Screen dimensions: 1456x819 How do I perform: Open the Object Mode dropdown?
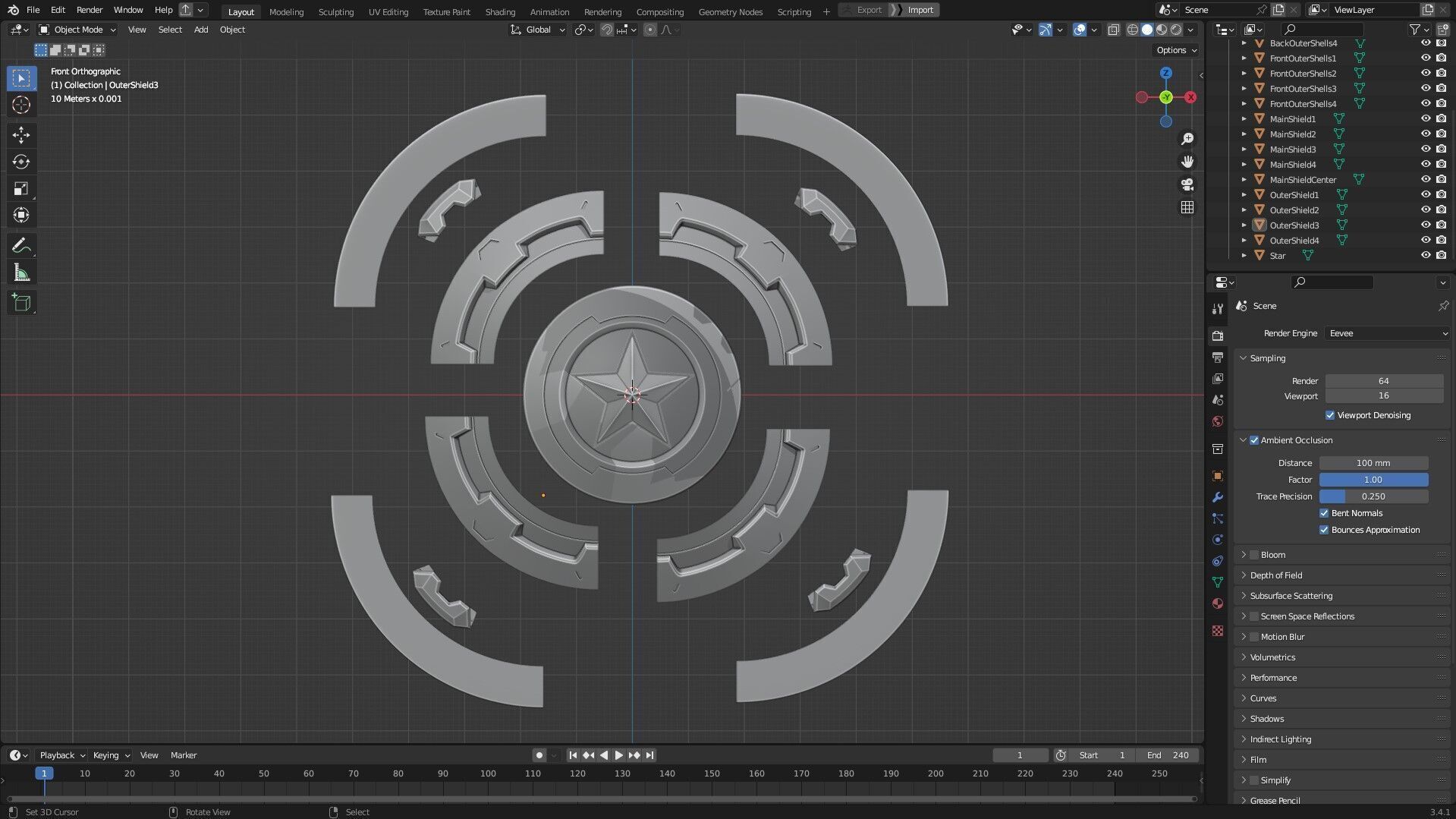(x=77, y=30)
